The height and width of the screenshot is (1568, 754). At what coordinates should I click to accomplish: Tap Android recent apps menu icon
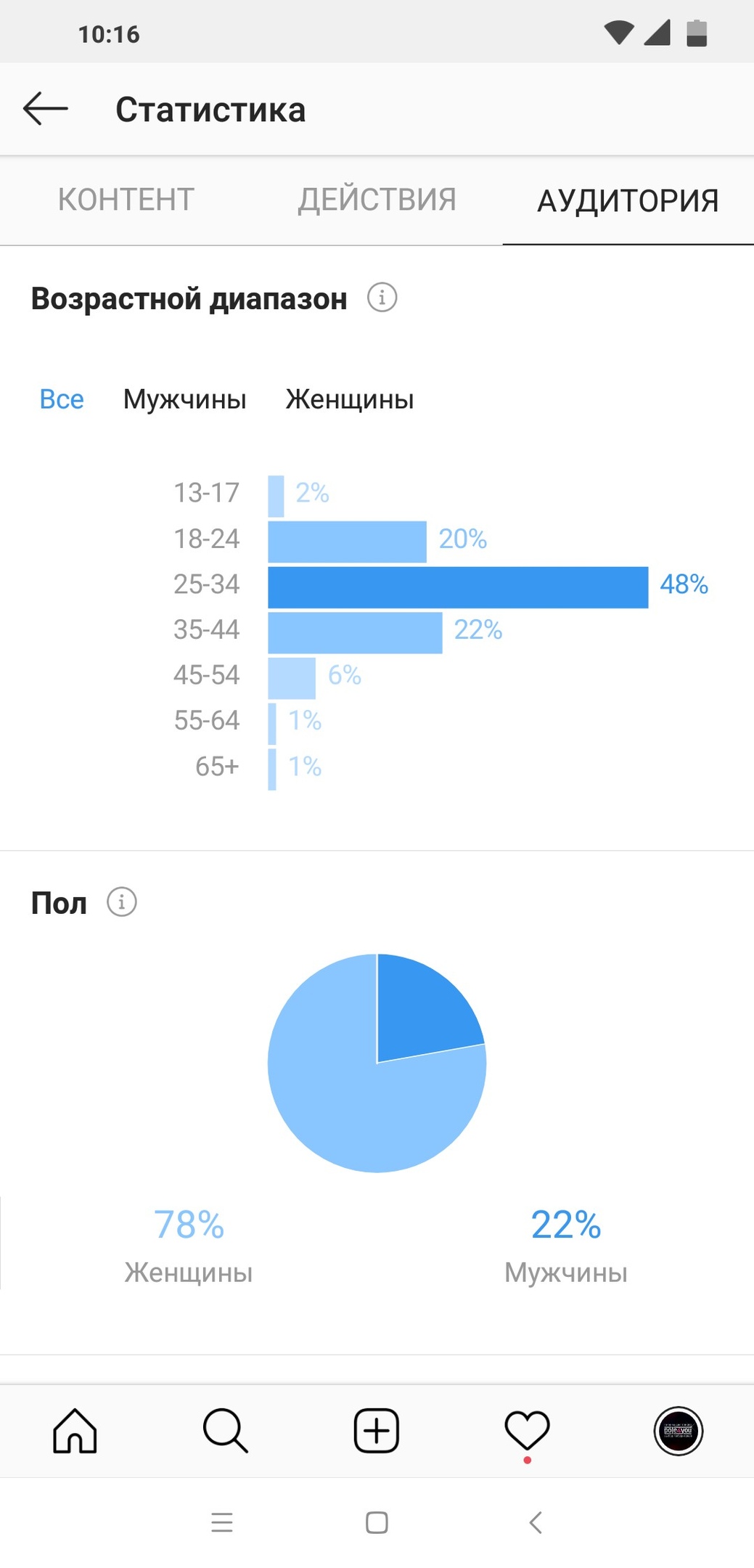(x=222, y=1522)
